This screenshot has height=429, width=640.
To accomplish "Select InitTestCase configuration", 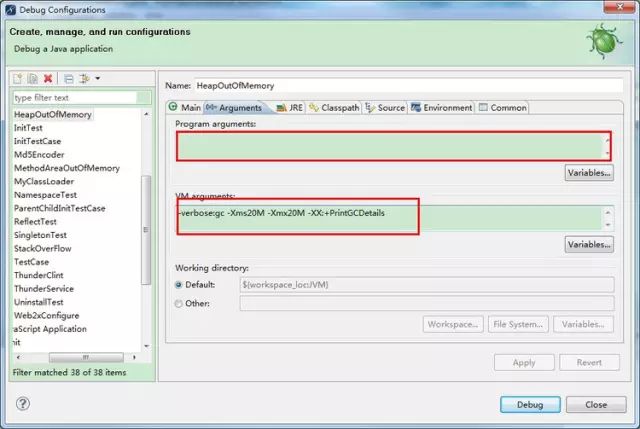I will [x=38, y=141].
